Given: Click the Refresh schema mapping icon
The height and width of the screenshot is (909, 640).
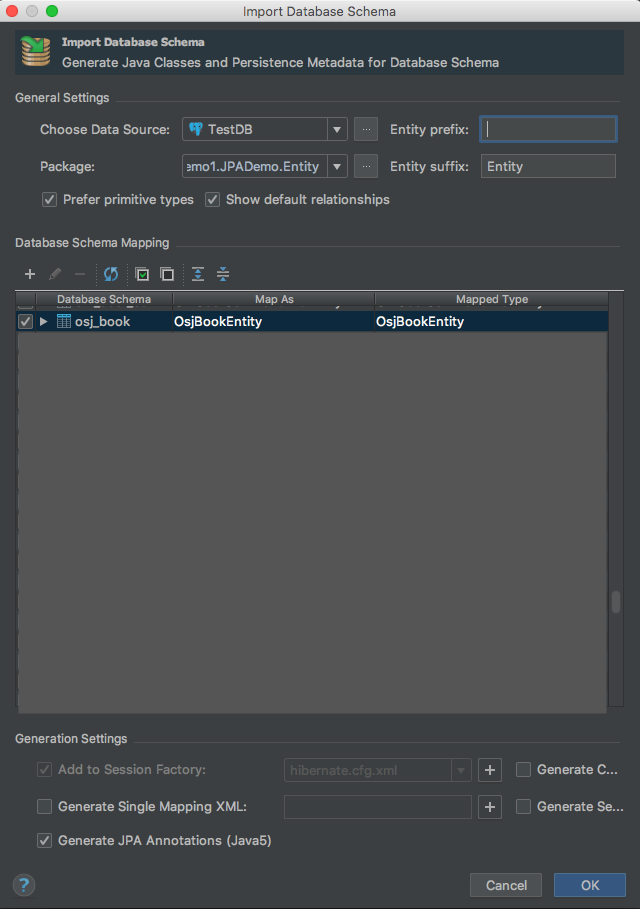Looking at the screenshot, I should click(111, 274).
